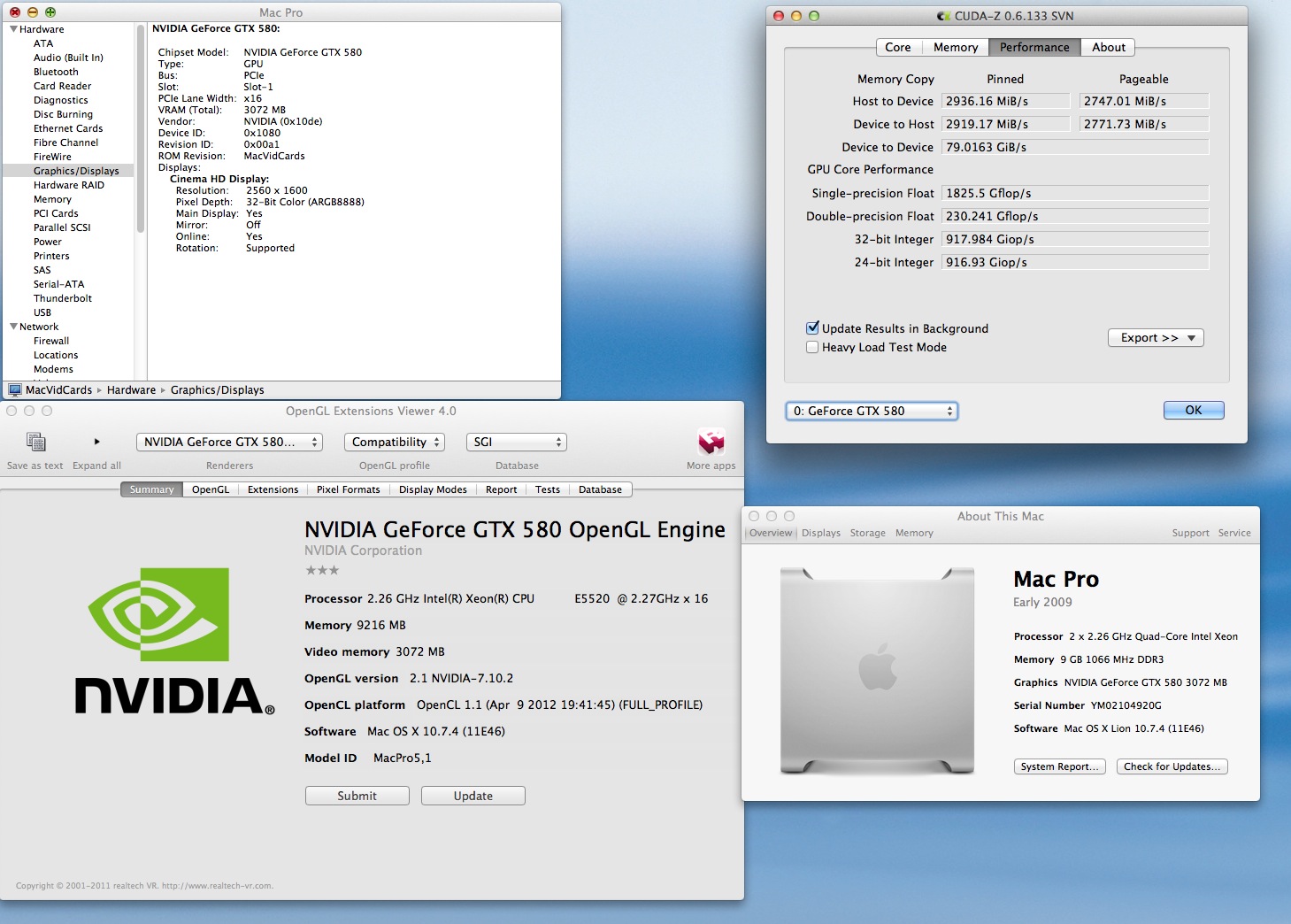Open the NVIDIA GeForce GTX 580 renderer dropdown
The image size is (1291, 924).
(229, 442)
